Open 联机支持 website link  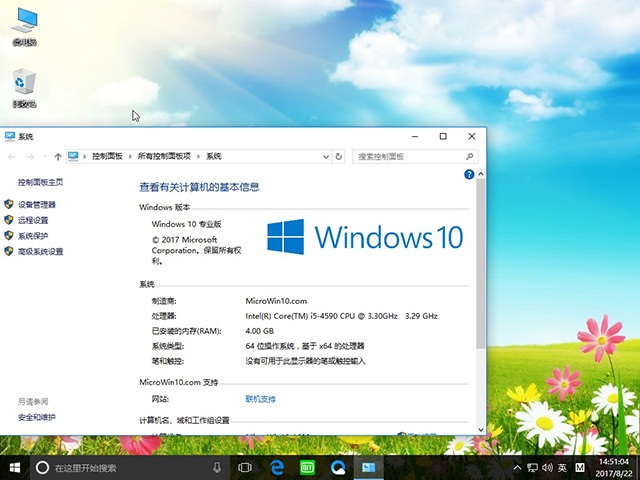click(x=260, y=399)
